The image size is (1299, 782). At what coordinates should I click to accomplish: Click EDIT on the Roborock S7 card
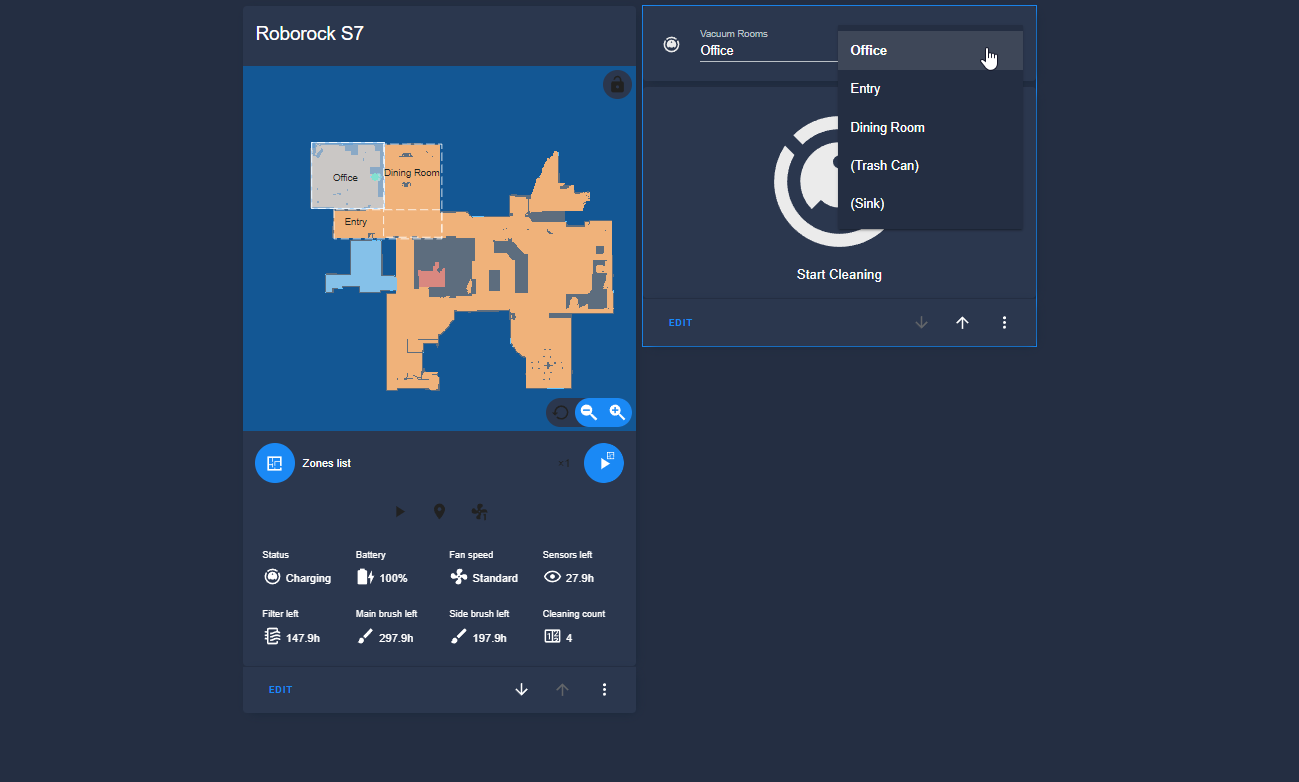coord(280,690)
